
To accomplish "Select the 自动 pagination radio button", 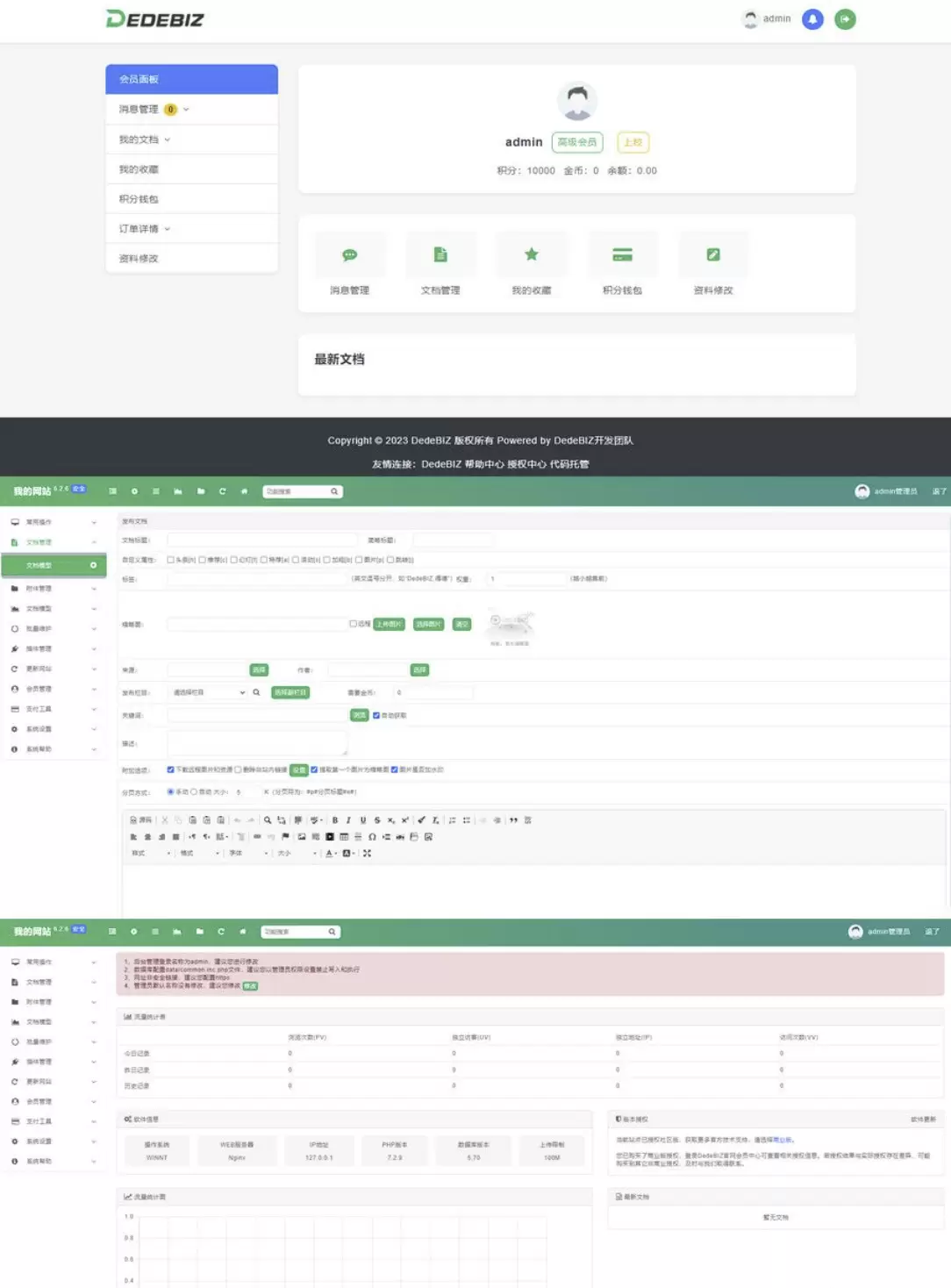I will coord(194,791).
